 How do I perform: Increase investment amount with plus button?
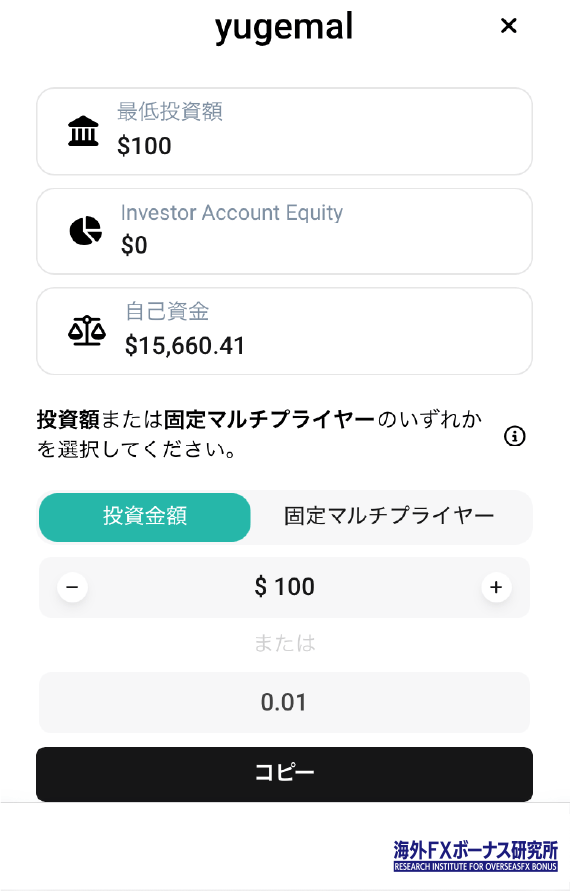(496, 587)
